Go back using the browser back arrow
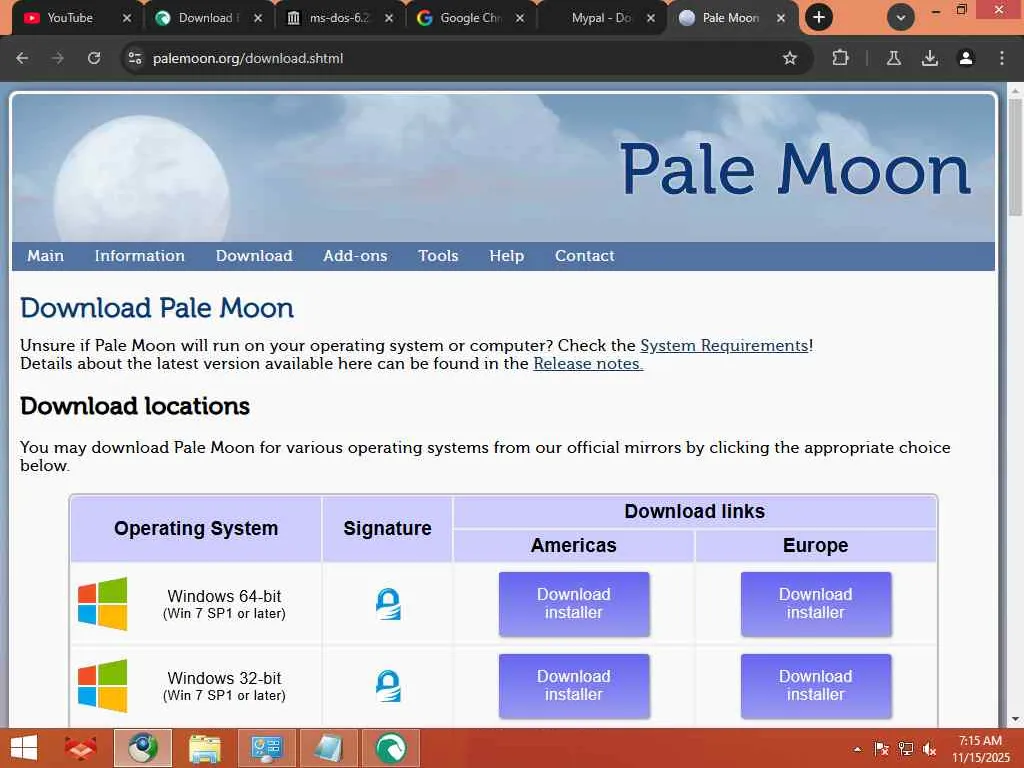The width and height of the screenshot is (1024, 768). pos(22,58)
